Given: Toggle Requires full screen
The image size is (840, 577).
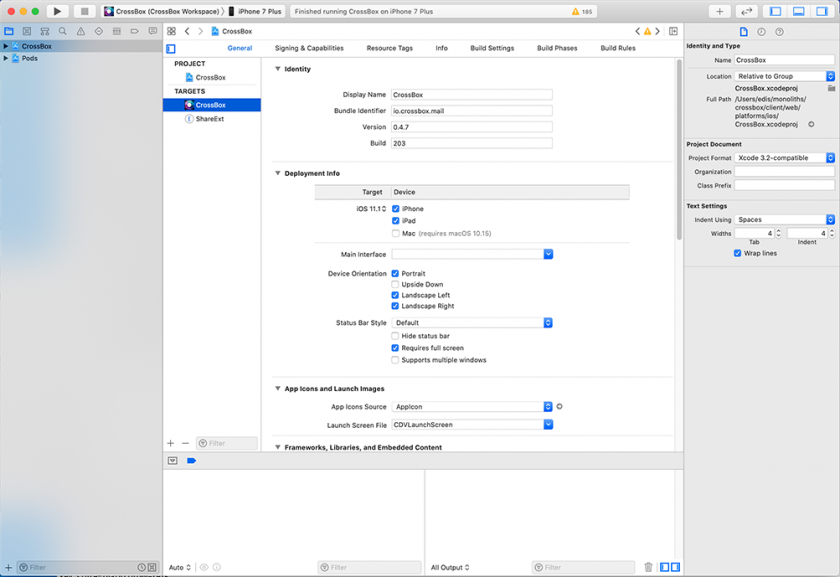Looking at the screenshot, I should click(x=395, y=348).
